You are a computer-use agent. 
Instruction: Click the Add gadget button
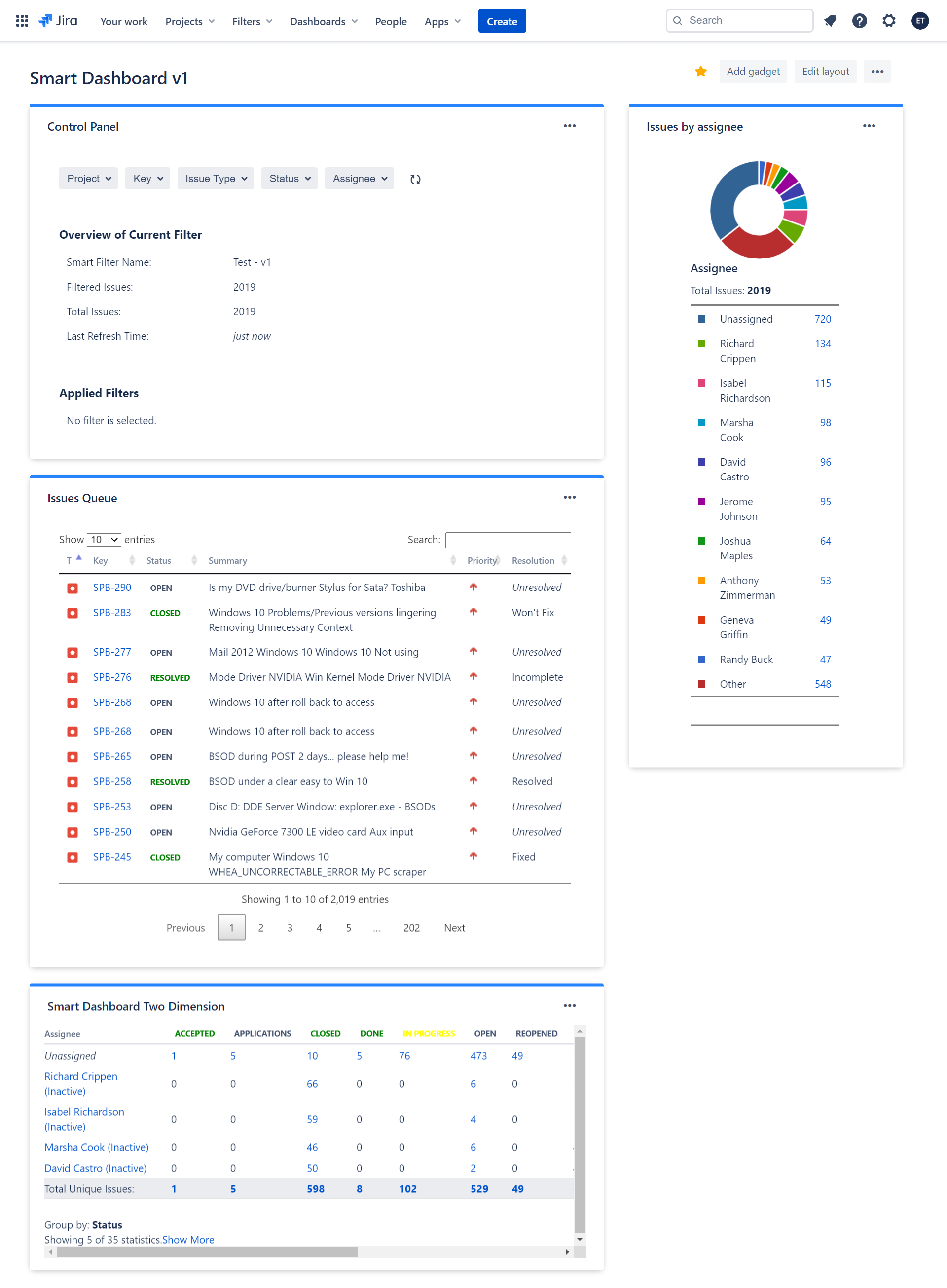[x=753, y=72]
